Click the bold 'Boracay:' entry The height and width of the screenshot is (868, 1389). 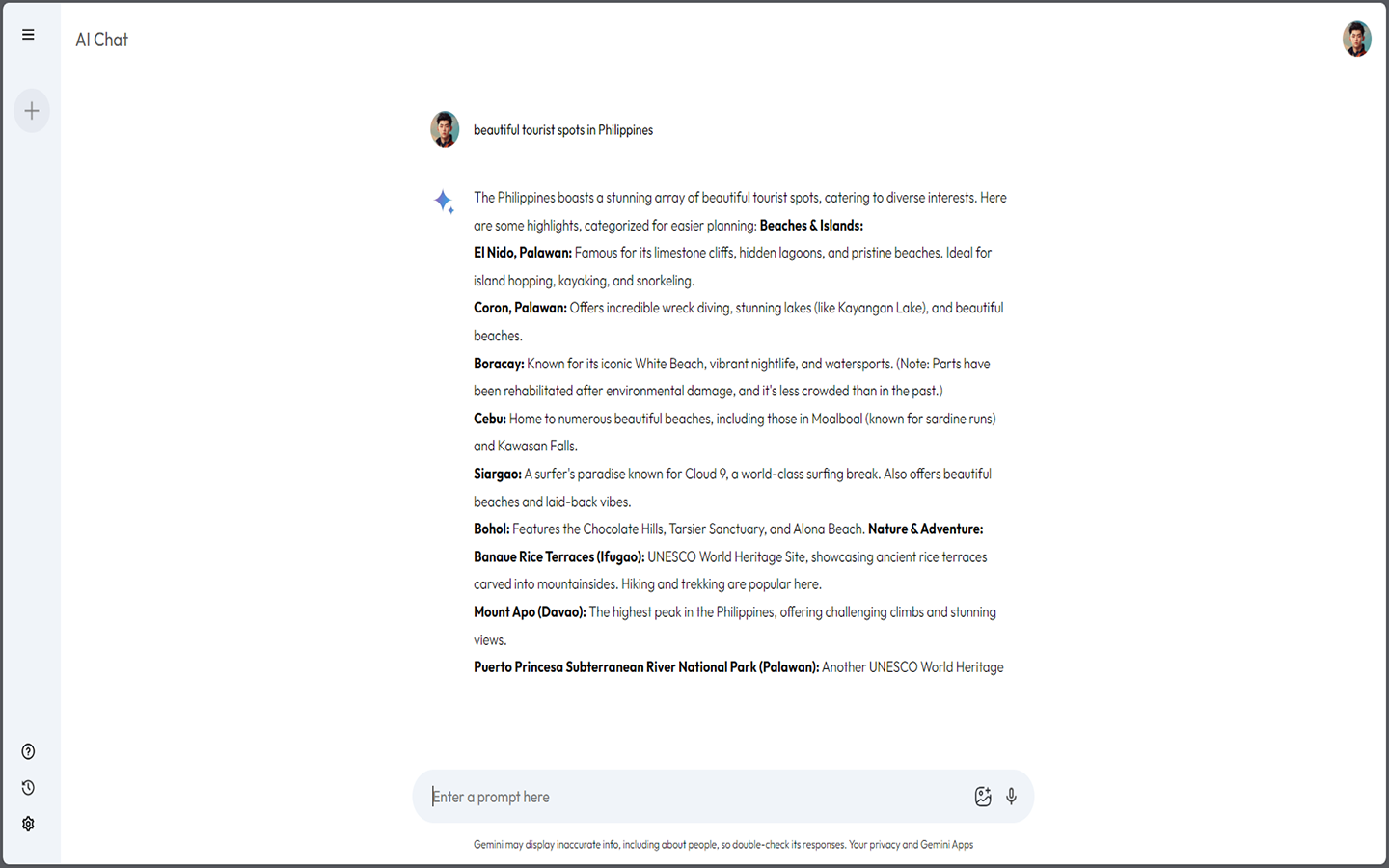point(499,364)
